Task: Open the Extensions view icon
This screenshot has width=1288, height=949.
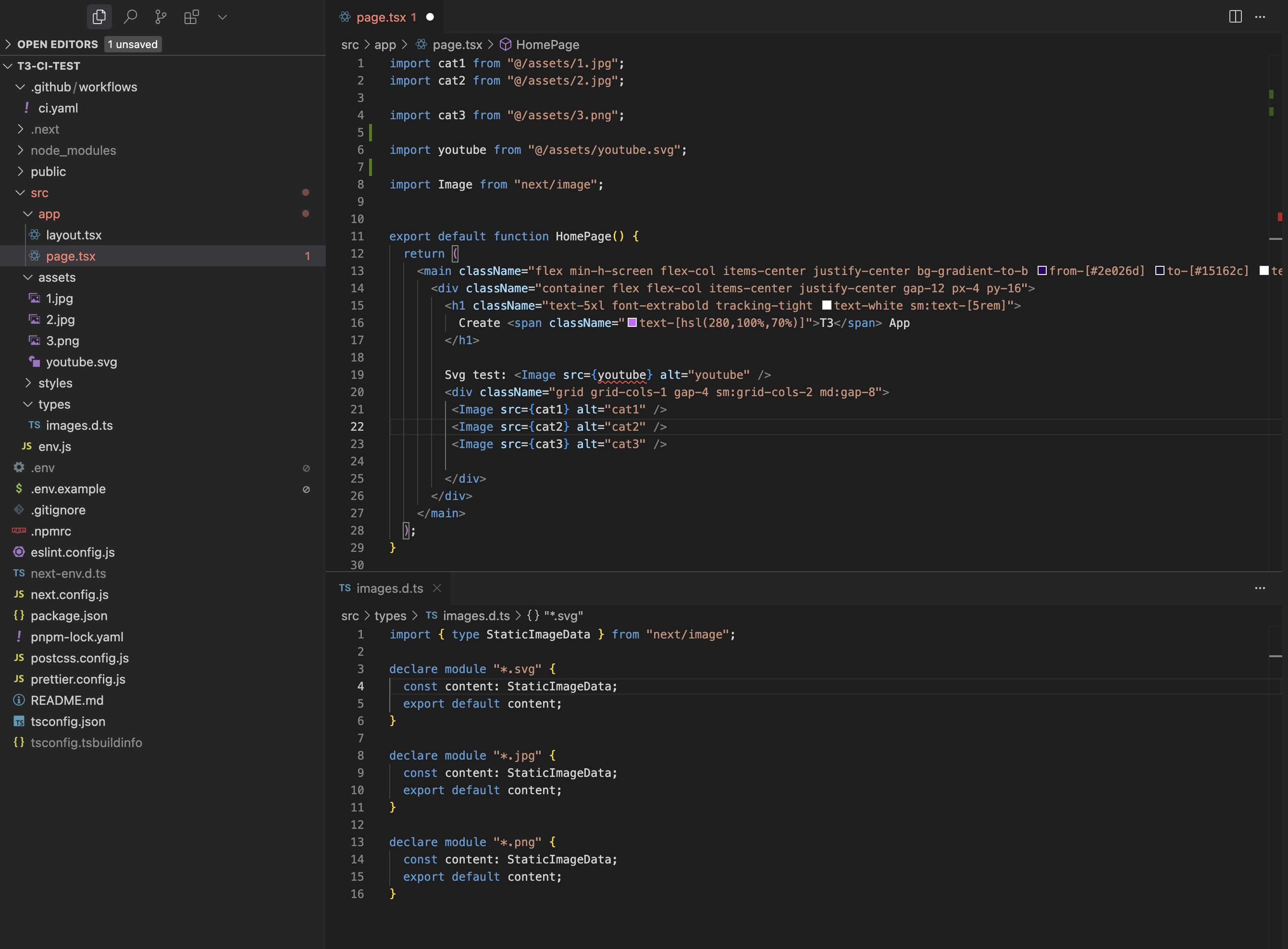Action: 191,17
